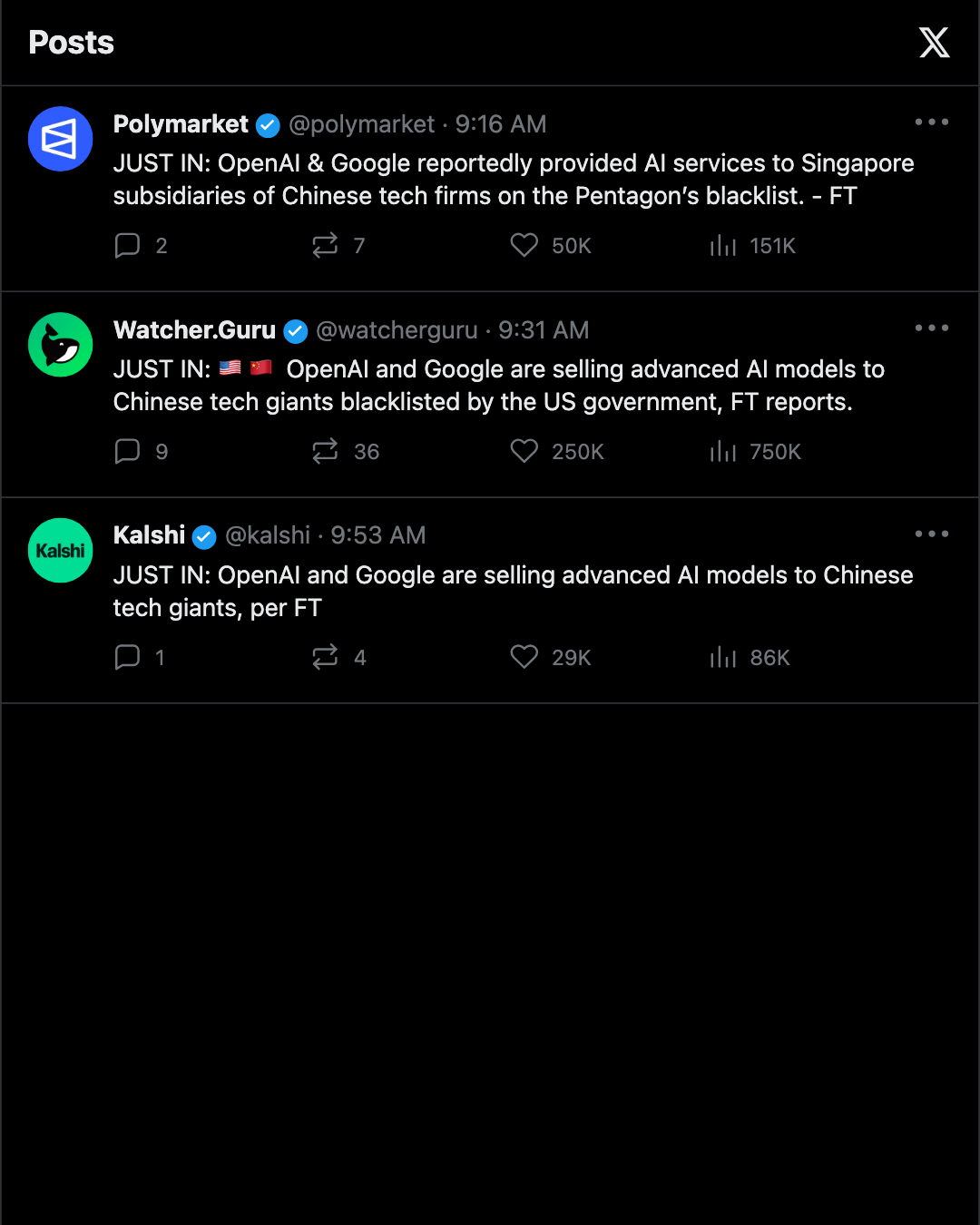View analytics of Watcher.Guru post
This screenshot has height=1225, width=980.
(723, 452)
